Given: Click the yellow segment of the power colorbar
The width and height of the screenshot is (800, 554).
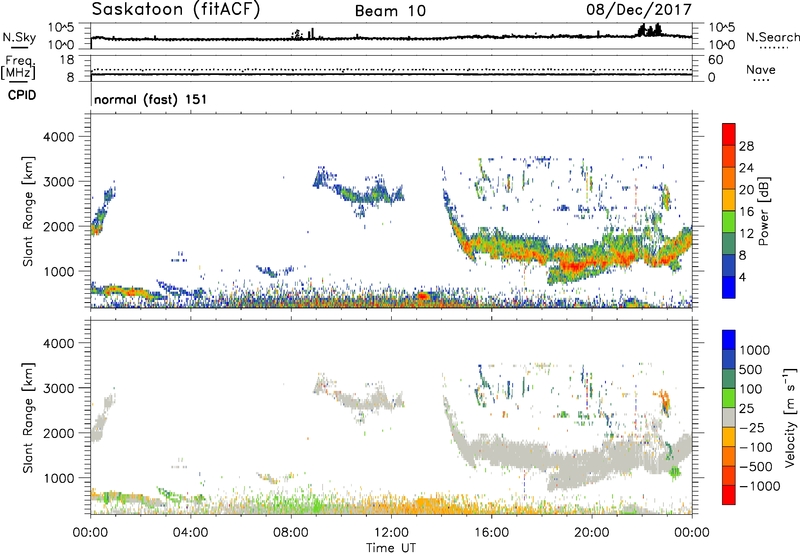Looking at the screenshot, I should (x=729, y=200).
